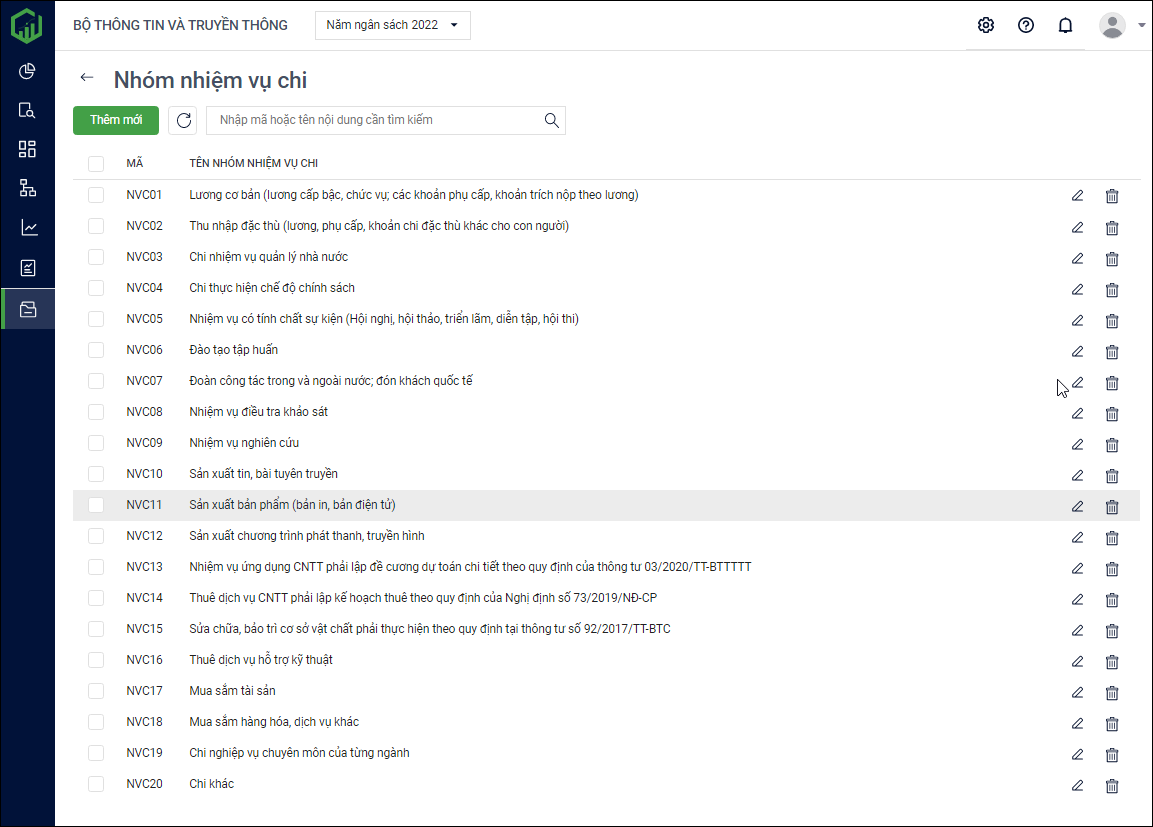Click the Thêm mới button

click(x=116, y=121)
